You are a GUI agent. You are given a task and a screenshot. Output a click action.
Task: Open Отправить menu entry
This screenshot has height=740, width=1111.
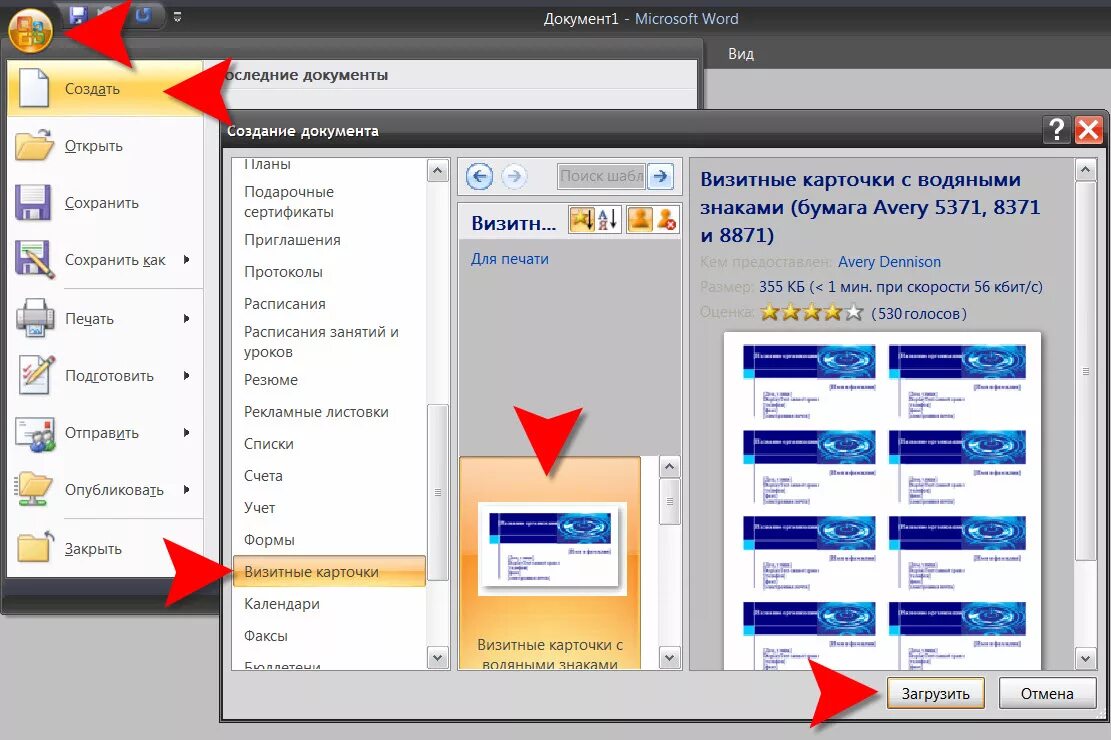pos(105,433)
